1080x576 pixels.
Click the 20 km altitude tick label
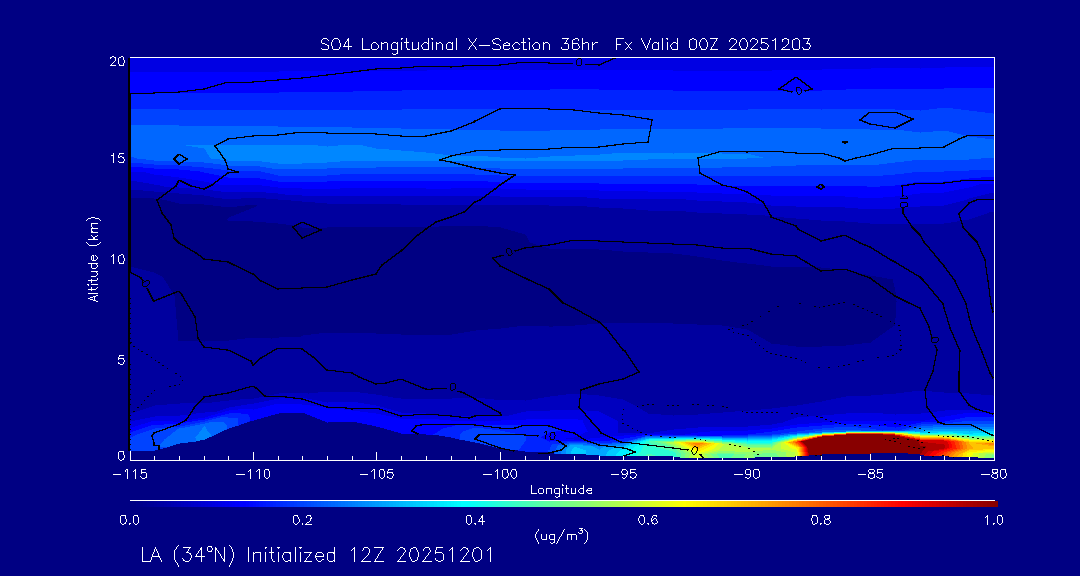116,61
